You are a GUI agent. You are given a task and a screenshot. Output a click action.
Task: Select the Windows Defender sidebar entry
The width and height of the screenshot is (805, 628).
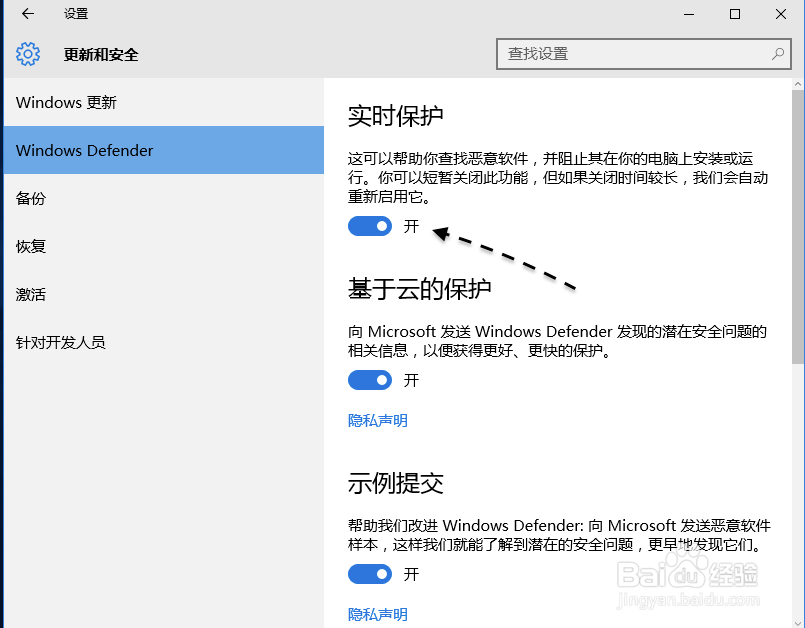click(x=84, y=150)
